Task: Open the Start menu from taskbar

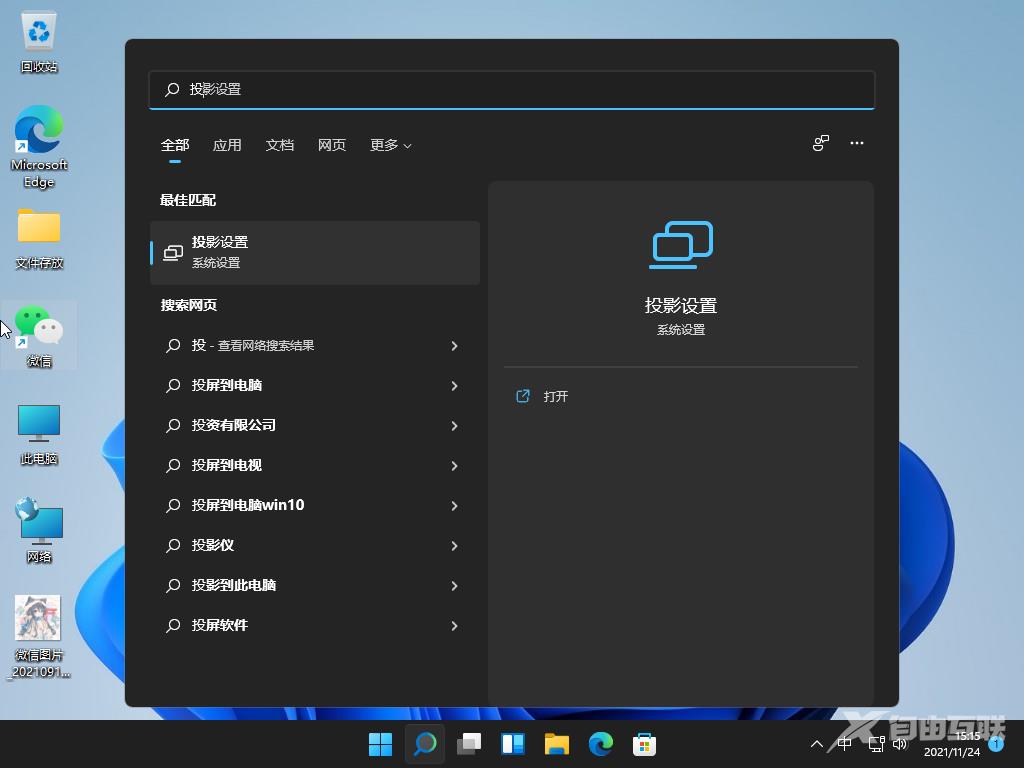Action: (x=380, y=744)
